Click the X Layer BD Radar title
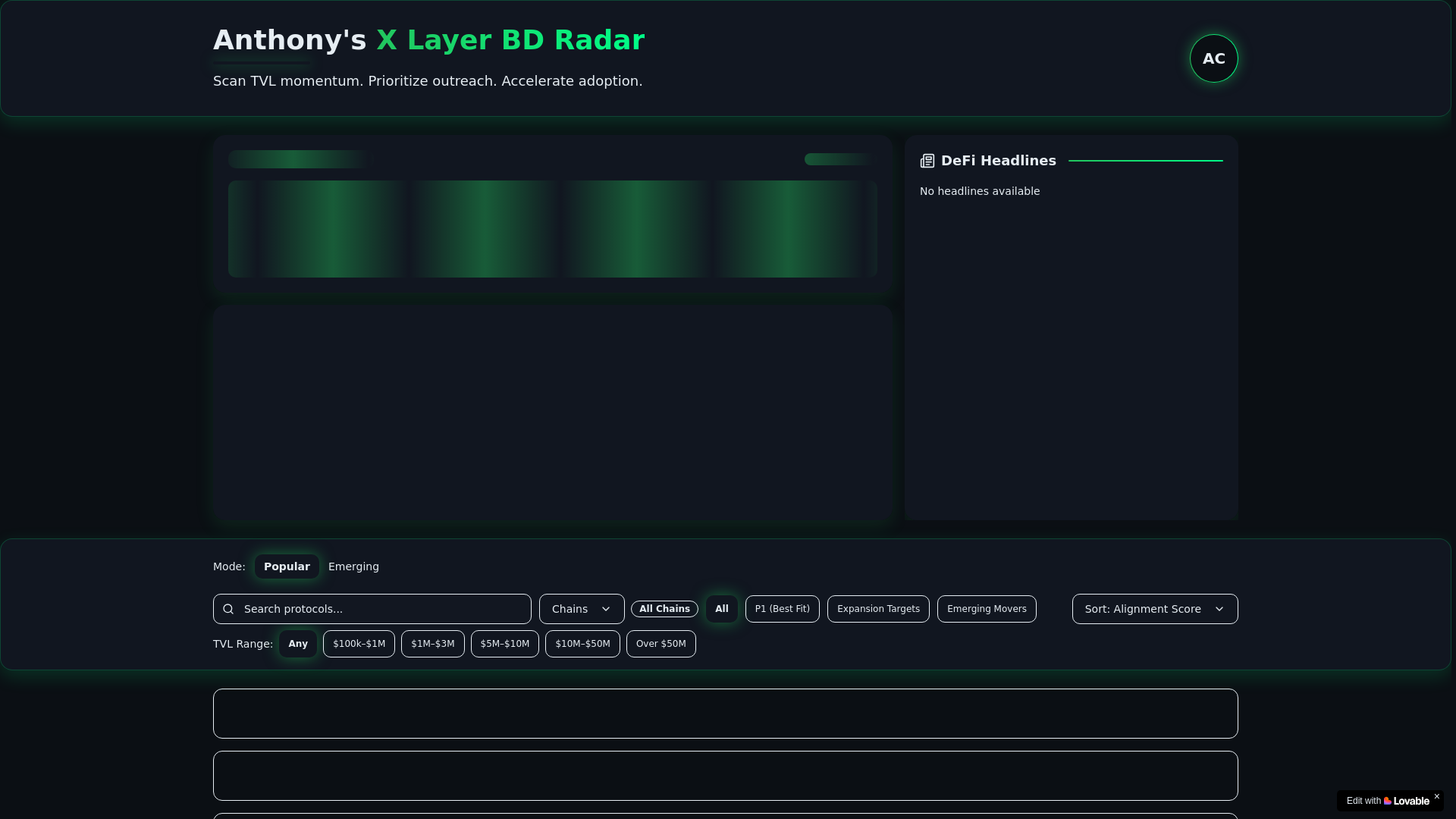Viewport: 1456px width, 819px height. click(510, 40)
